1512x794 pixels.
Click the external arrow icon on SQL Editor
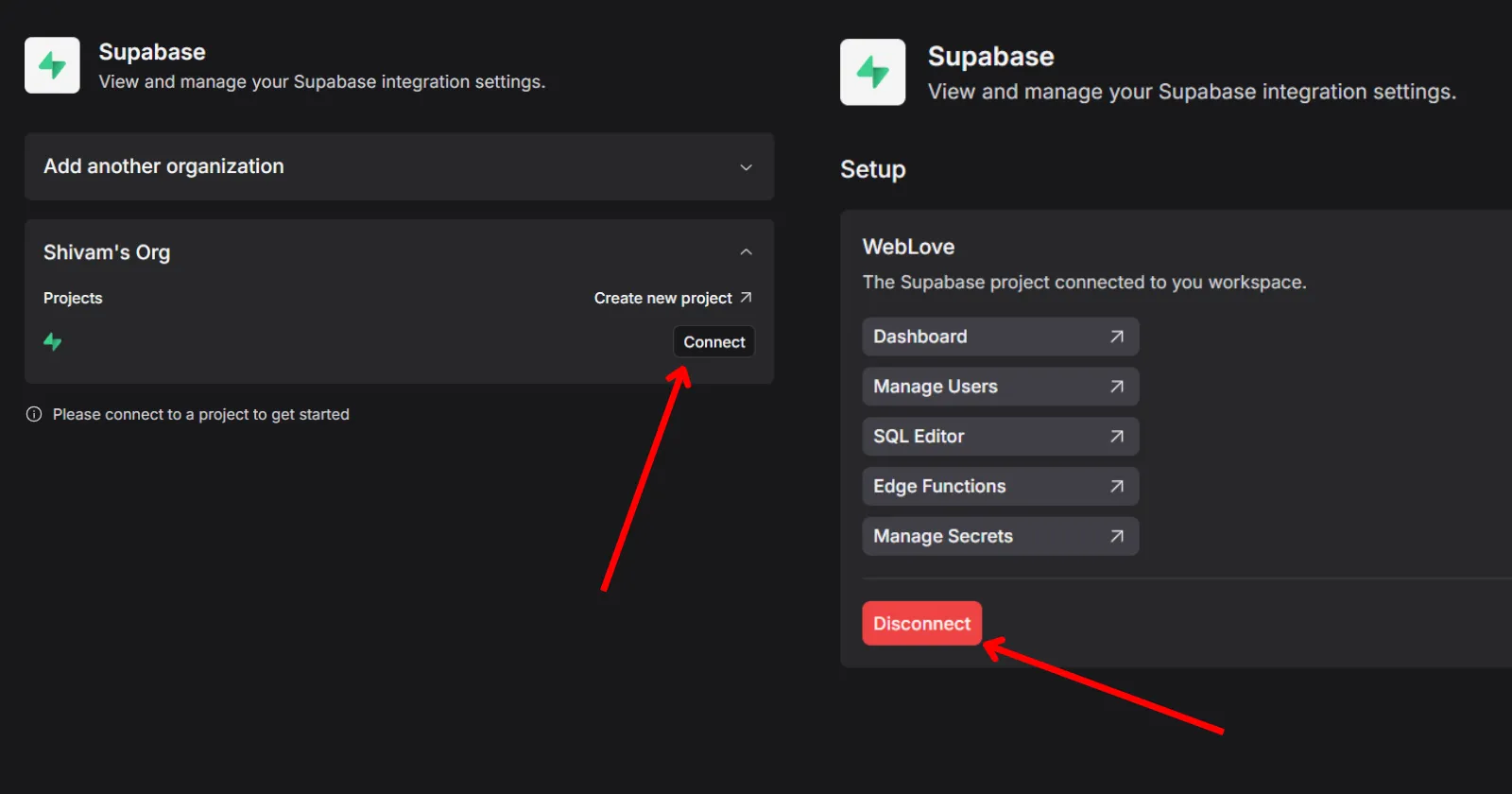click(1117, 436)
